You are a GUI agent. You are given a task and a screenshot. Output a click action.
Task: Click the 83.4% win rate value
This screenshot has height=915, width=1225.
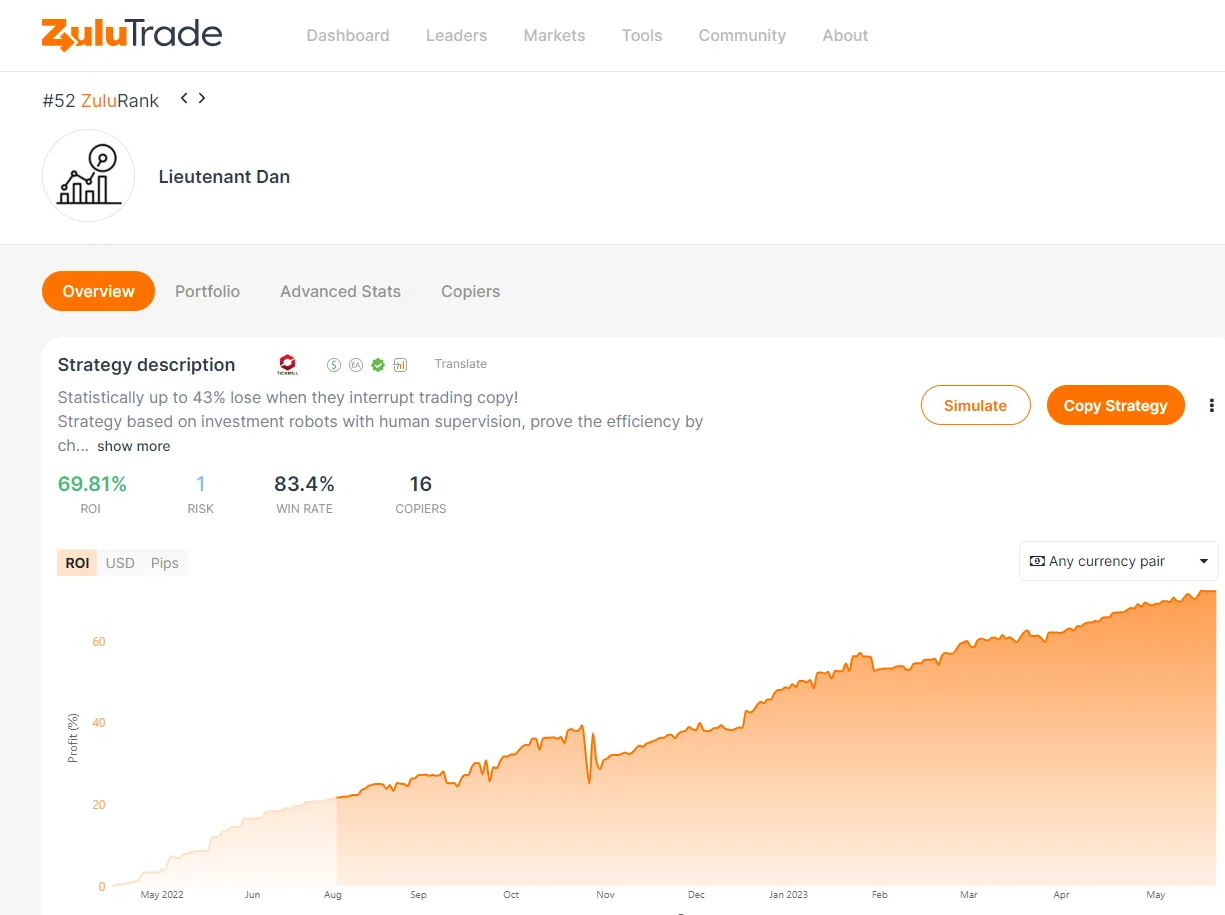304,484
